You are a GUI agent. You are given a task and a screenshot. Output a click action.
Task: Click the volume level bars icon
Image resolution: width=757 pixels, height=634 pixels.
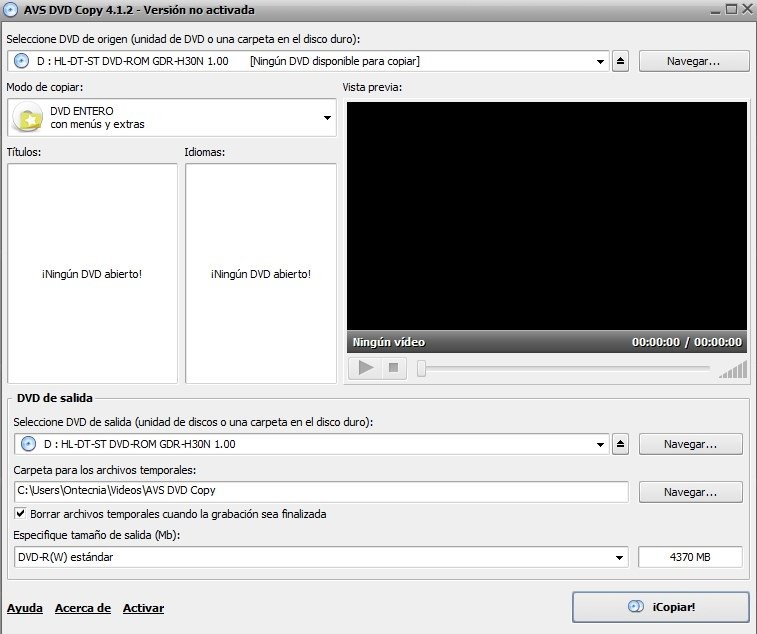tap(733, 370)
